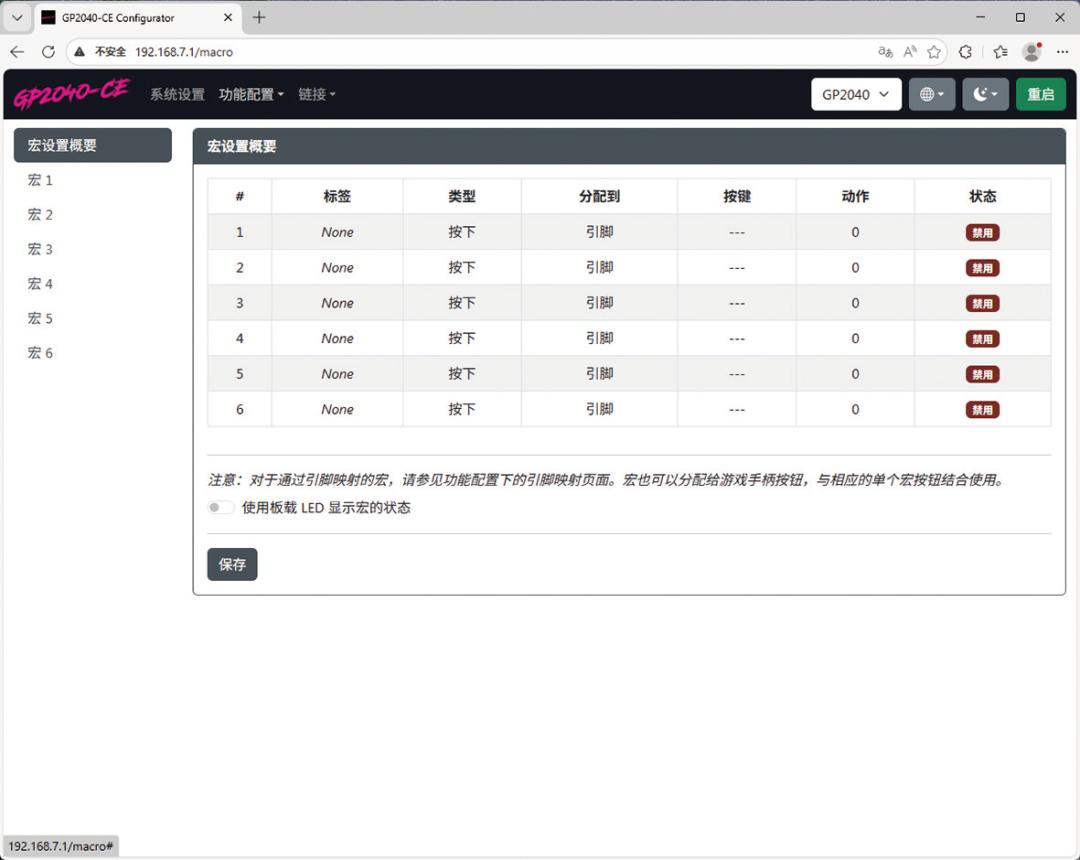
Task: Click the 标签 column header
Action: tap(338, 196)
